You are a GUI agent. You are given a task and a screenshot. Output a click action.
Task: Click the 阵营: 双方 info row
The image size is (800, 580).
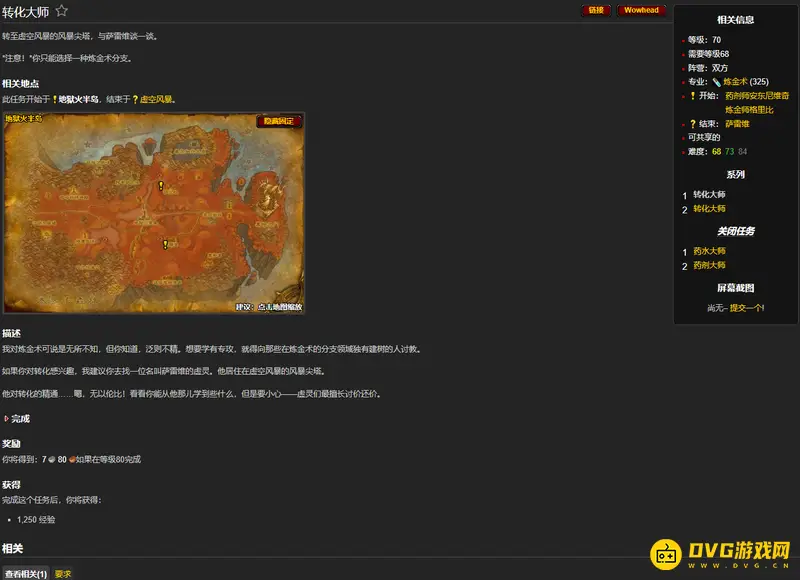(708, 68)
